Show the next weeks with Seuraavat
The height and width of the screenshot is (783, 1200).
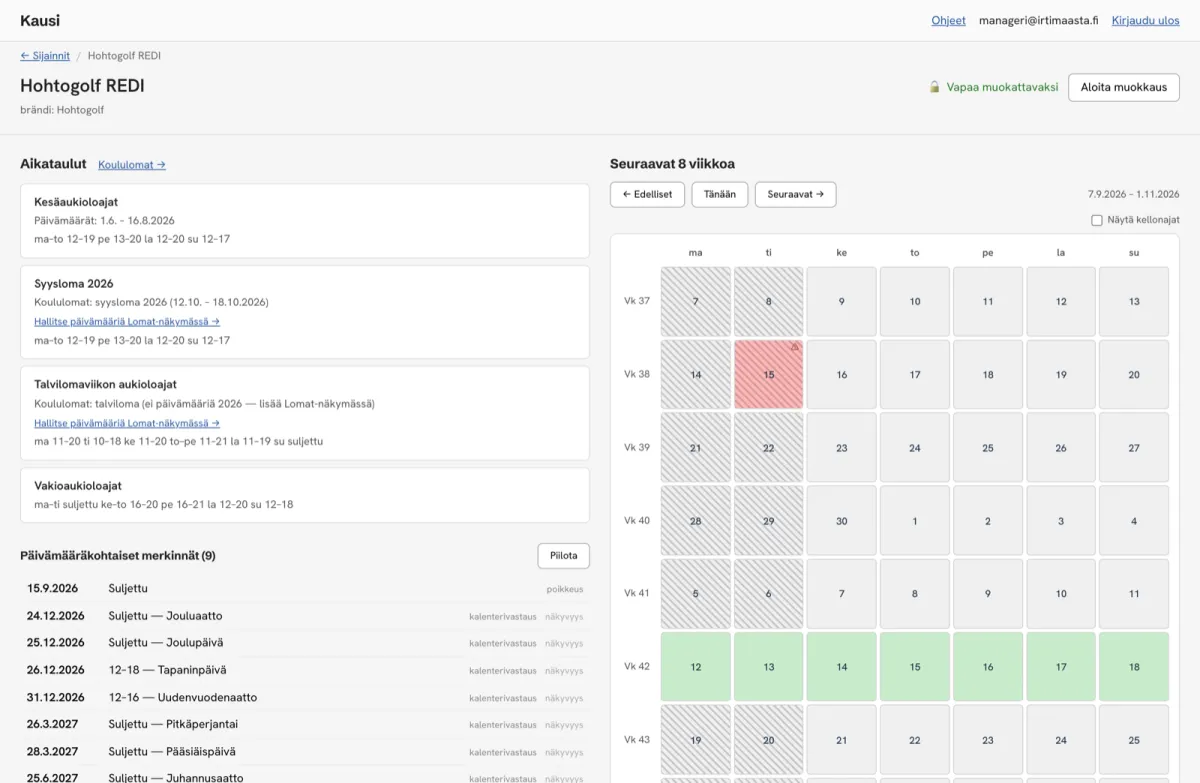796,194
